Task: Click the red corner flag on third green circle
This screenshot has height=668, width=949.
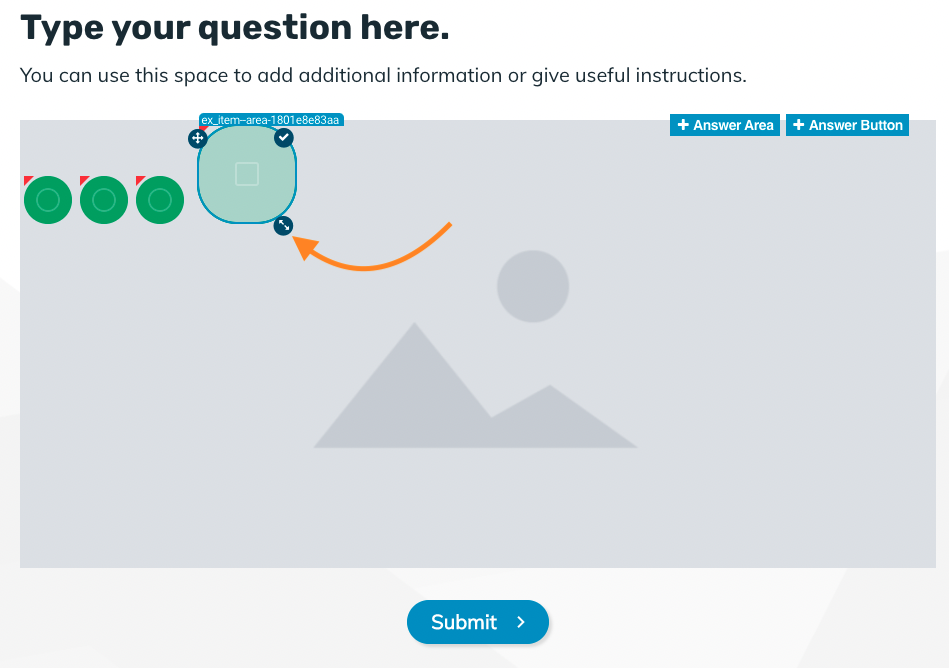Action: (140, 180)
